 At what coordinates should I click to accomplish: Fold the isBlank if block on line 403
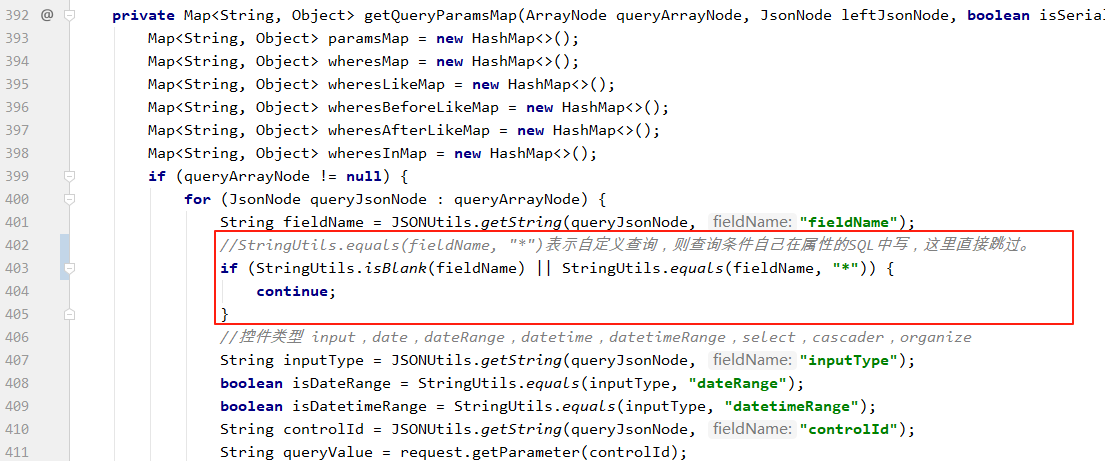click(68, 269)
